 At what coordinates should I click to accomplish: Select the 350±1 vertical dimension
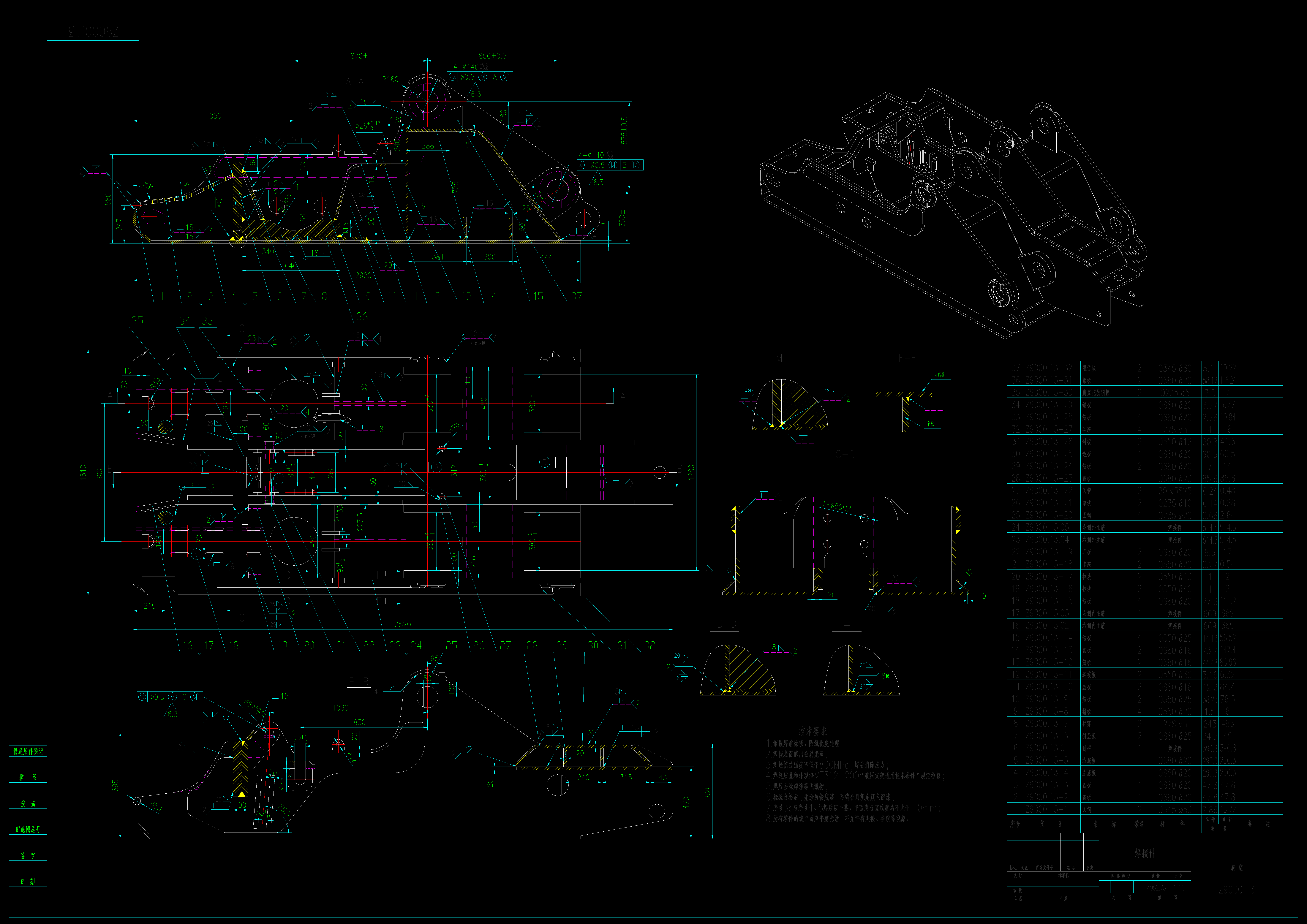[x=622, y=216]
